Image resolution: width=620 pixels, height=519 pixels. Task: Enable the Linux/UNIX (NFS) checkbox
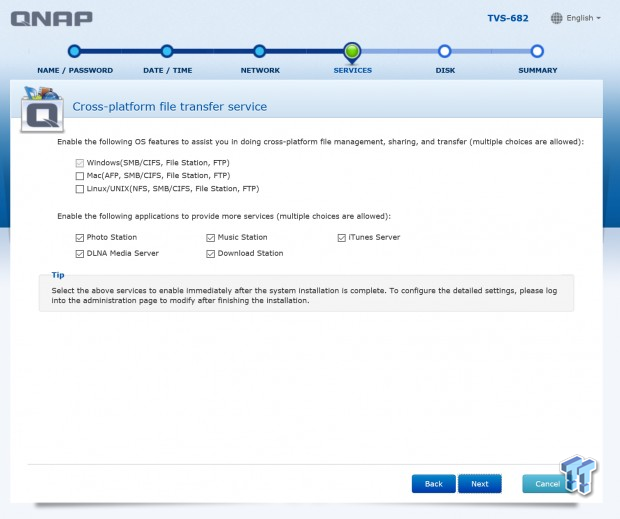tap(79, 189)
